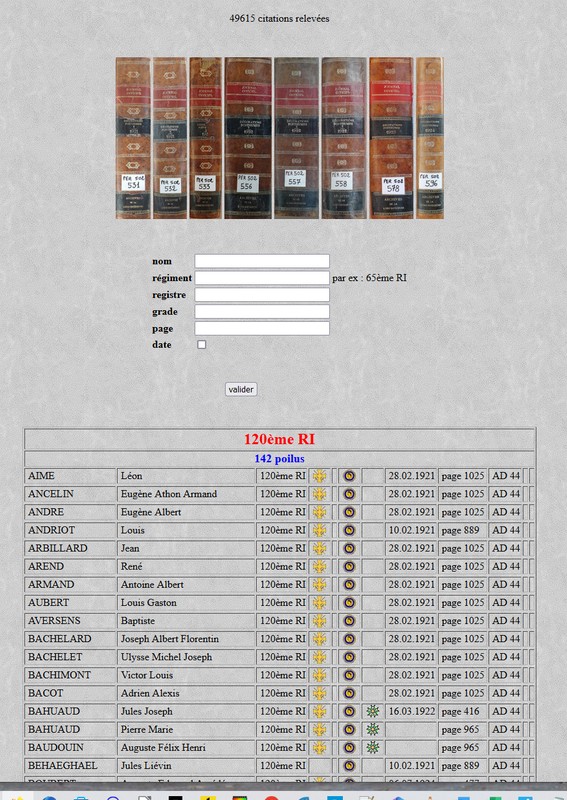Tick the date checkbox
567x800 pixels.
coord(202,344)
